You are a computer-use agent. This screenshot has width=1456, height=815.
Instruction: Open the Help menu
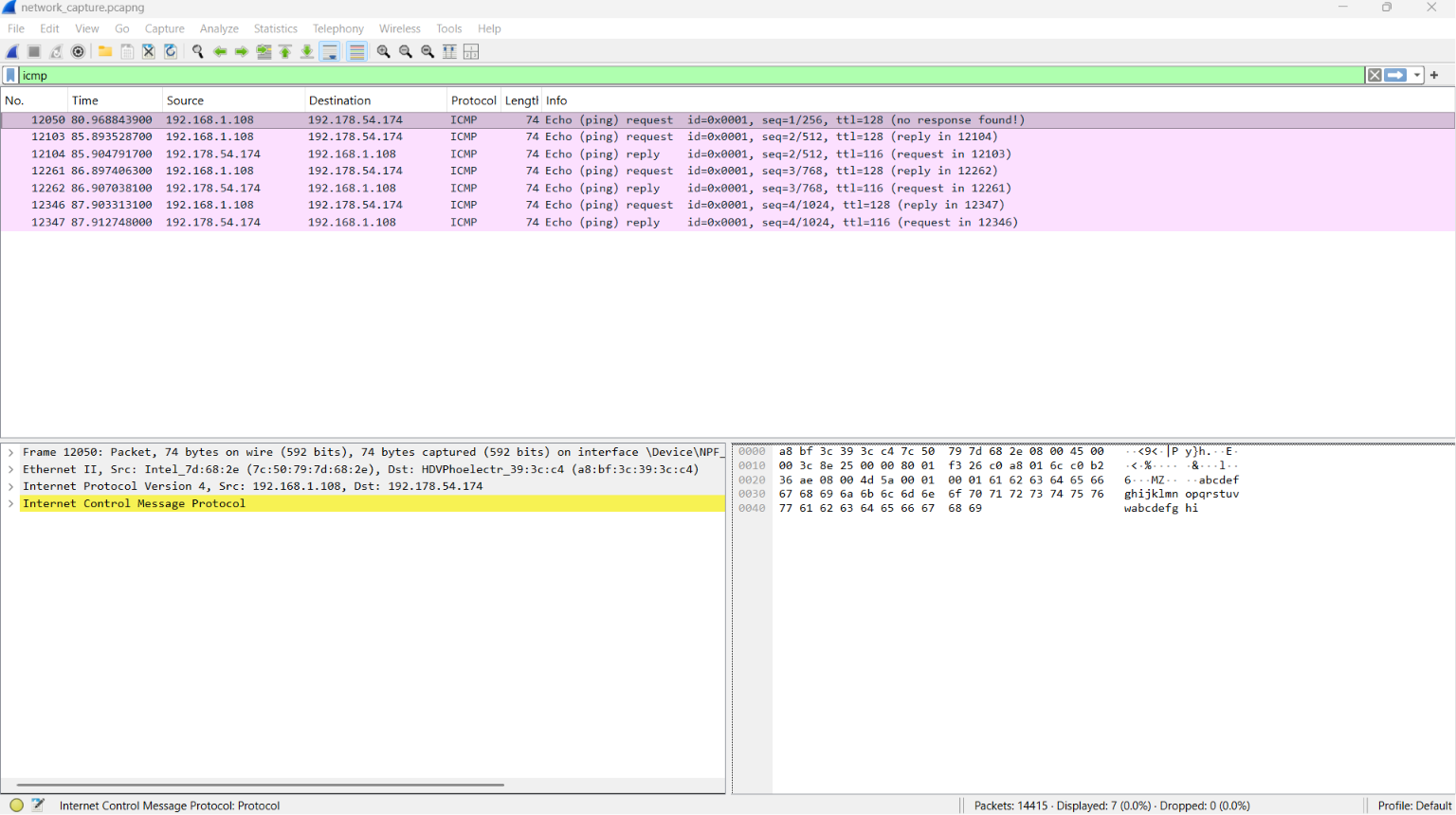pos(489,28)
